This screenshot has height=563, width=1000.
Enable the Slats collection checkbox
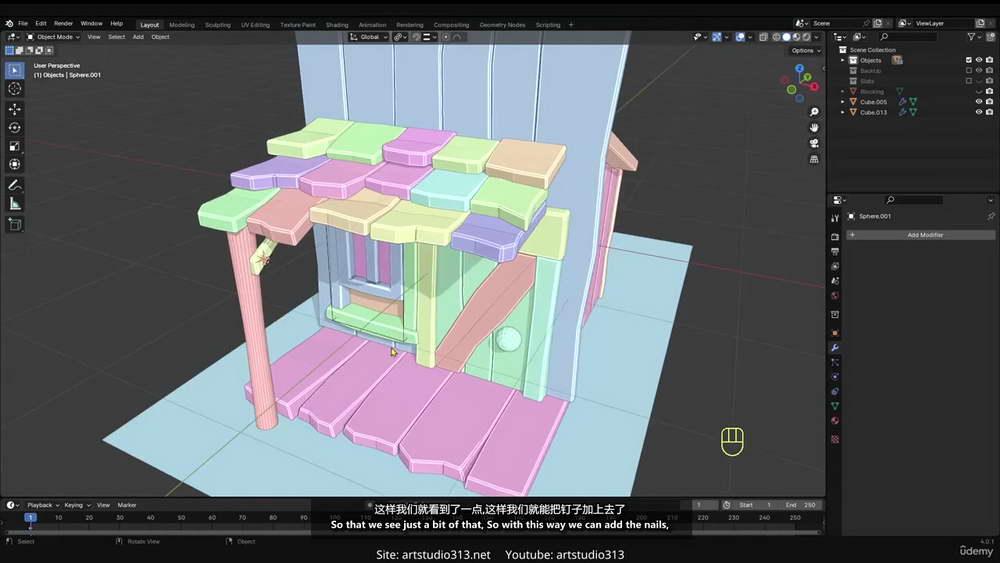tap(969, 81)
